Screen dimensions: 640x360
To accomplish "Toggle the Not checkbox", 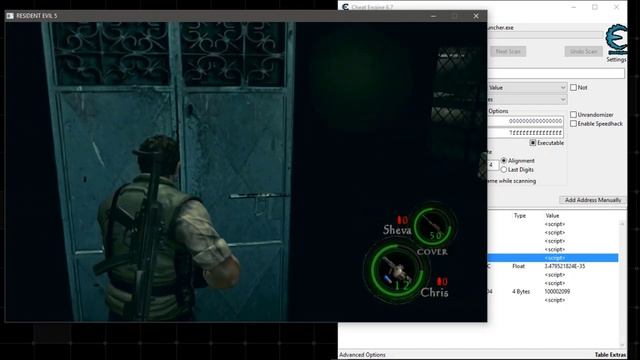I will pos(573,87).
